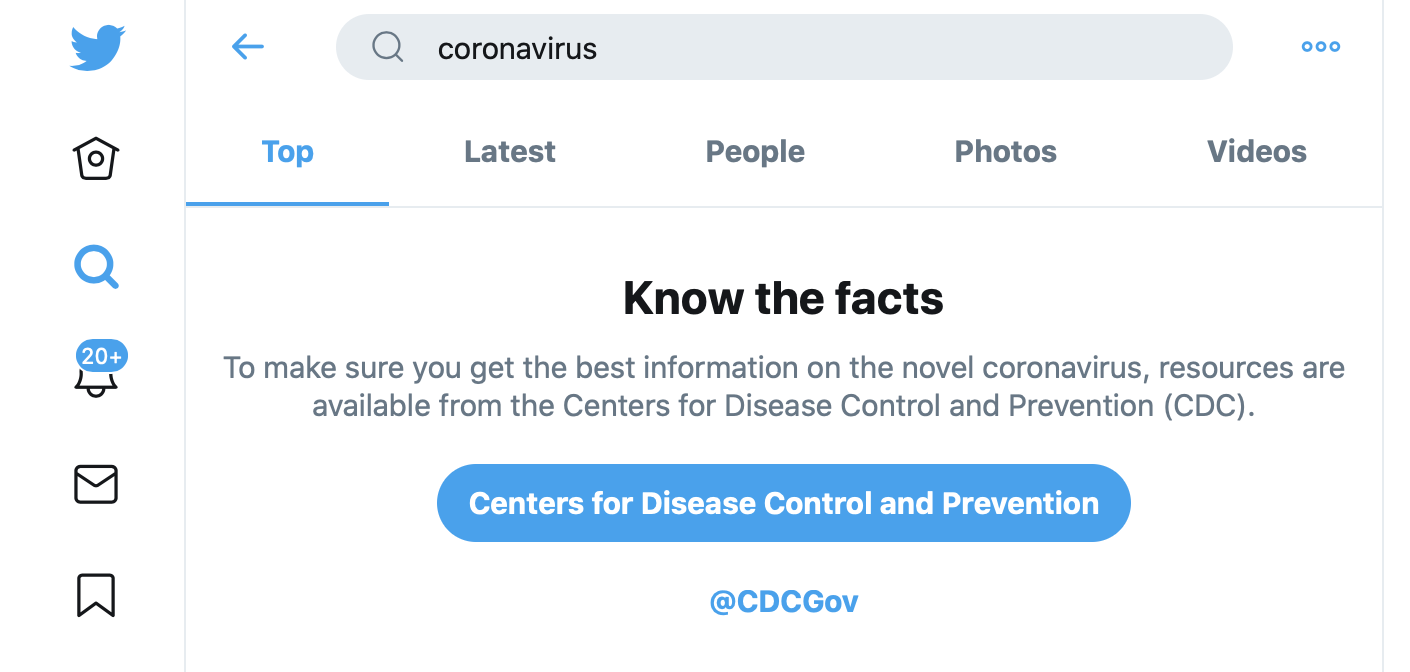Click the novel coronavirus resources description text
1410x672 pixels.
pos(784,387)
